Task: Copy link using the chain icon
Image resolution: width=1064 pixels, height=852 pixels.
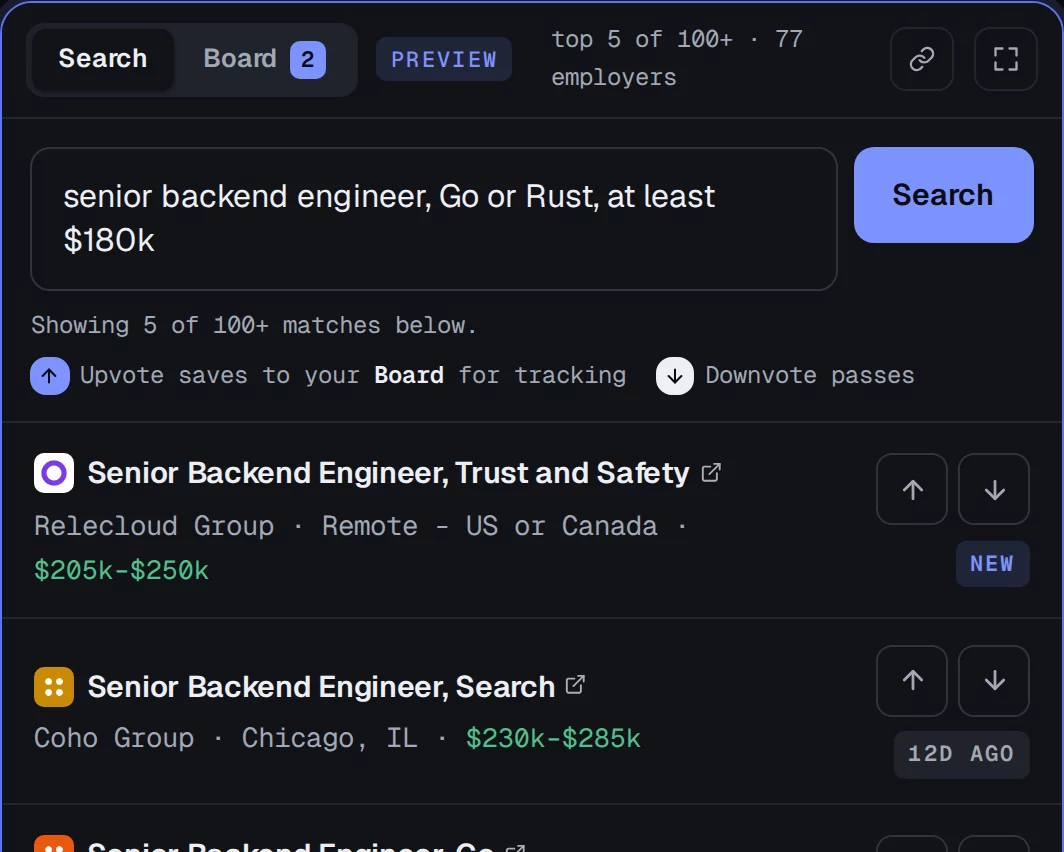Action: coord(922,59)
